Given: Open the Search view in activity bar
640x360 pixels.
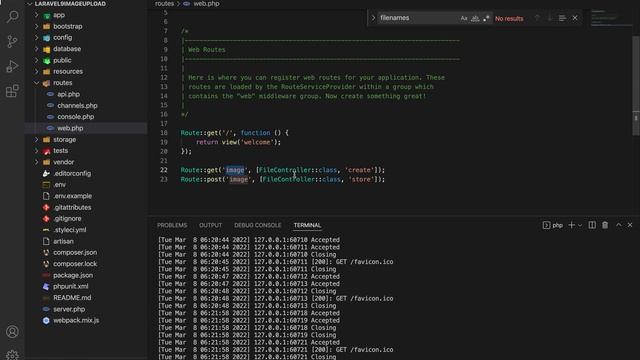Looking at the screenshot, I should click(x=12, y=17).
